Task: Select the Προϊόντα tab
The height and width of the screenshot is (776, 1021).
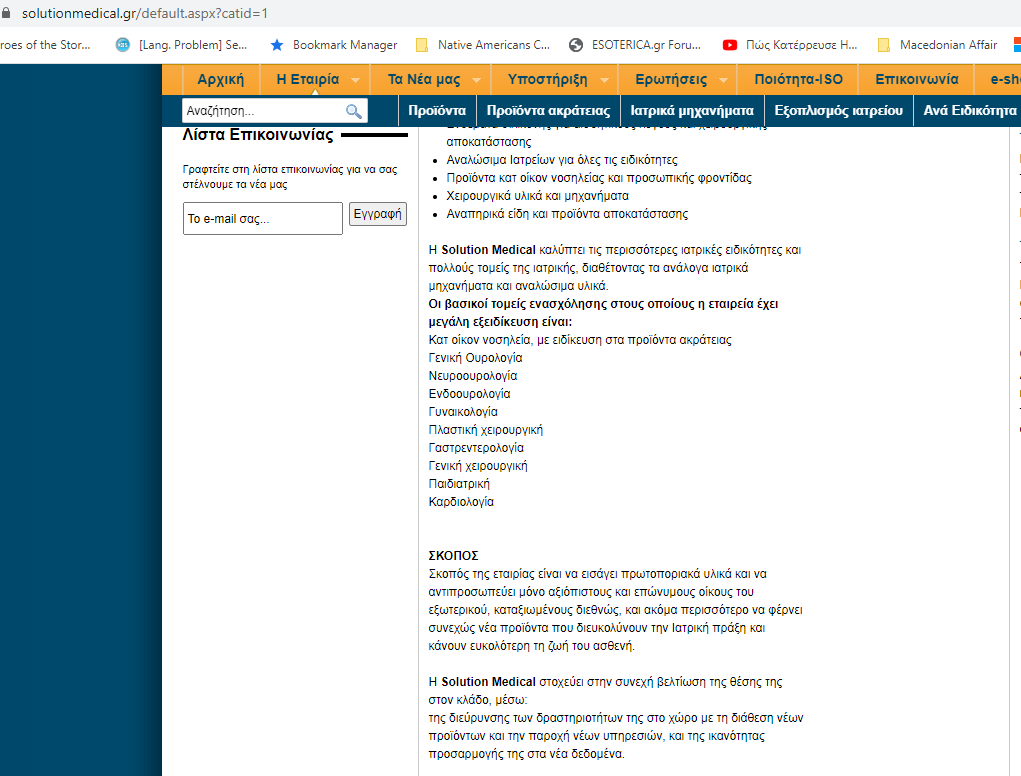Action: point(437,111)
